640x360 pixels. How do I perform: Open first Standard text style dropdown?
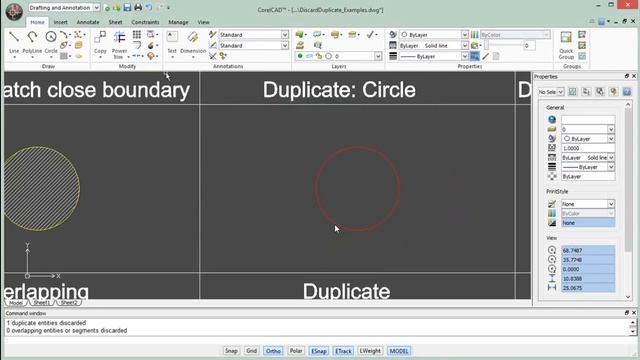(284, 35)
